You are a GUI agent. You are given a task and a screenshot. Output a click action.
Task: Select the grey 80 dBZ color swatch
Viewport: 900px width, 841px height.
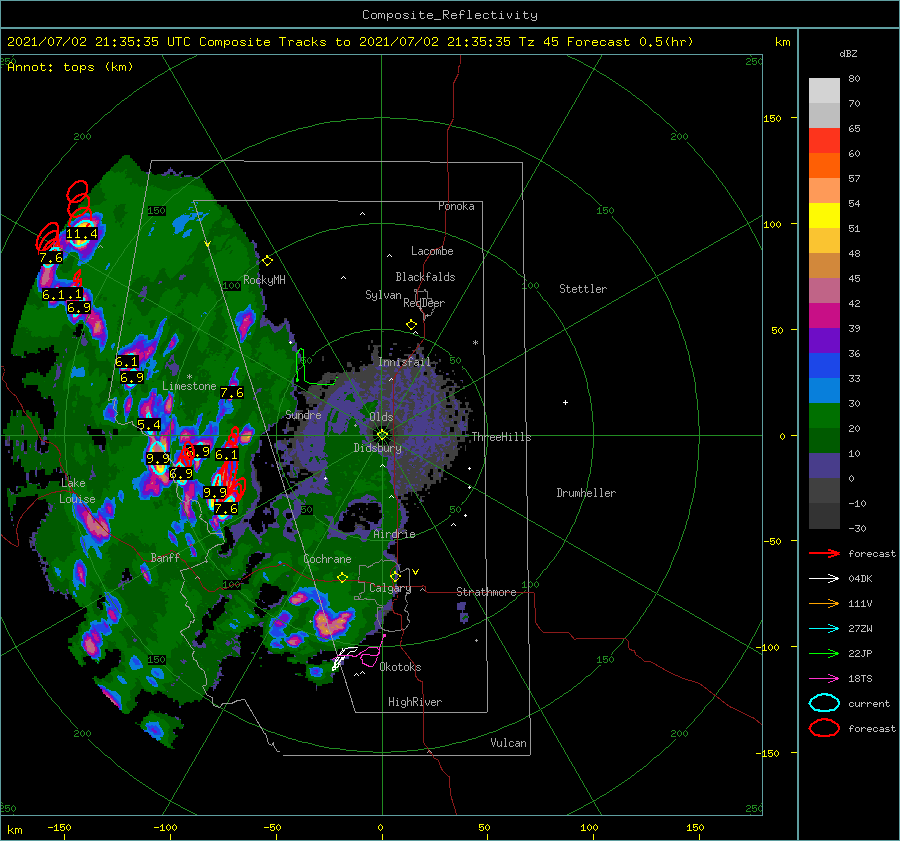(824, 90)
